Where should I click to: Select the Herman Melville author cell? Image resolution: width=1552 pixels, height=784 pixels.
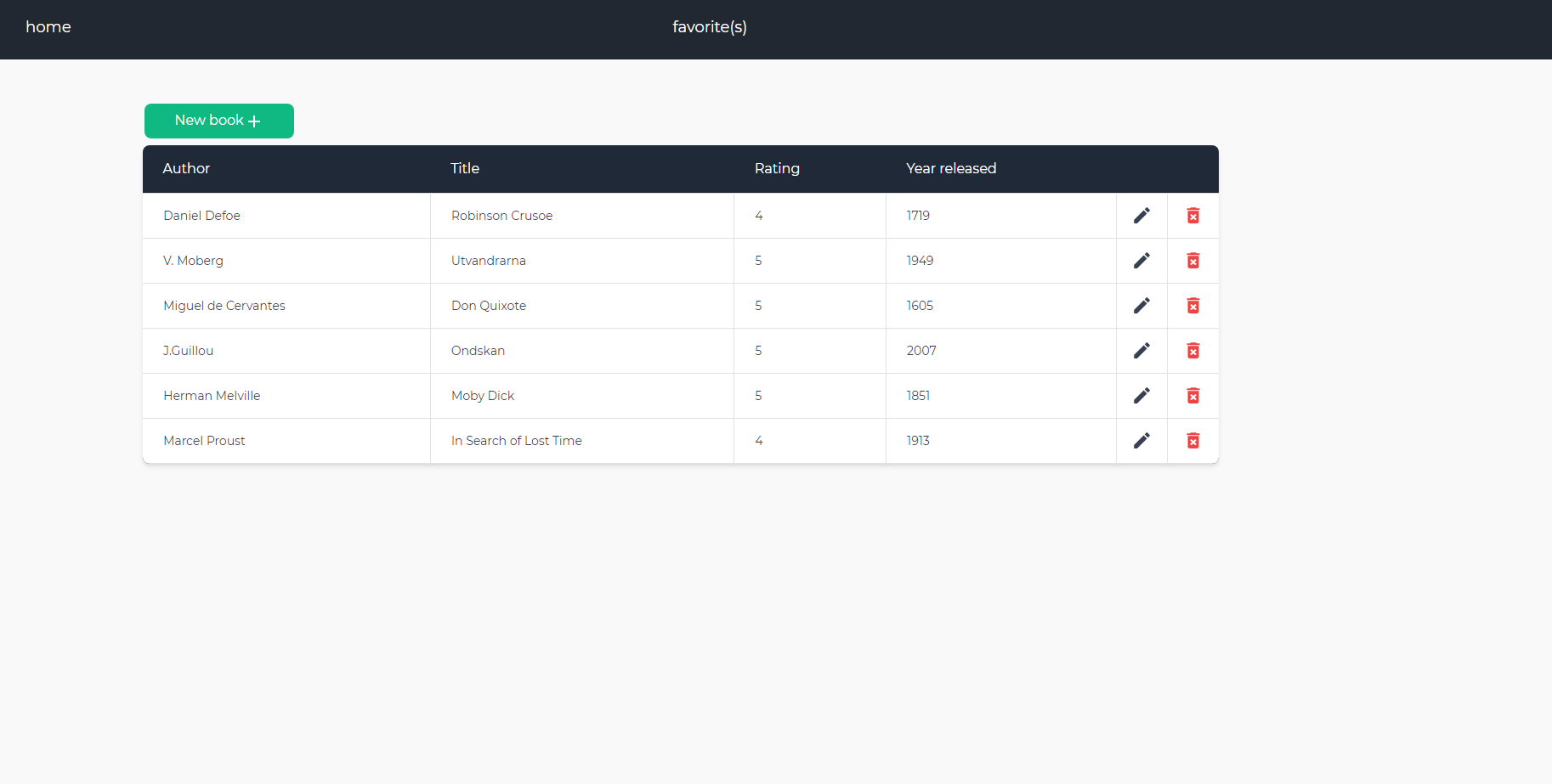(286, 396)
